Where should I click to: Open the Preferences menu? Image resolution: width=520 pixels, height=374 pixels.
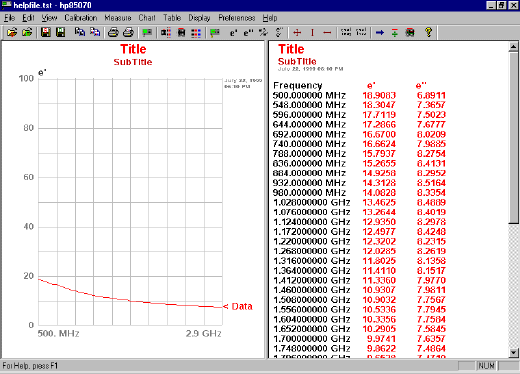237,18
